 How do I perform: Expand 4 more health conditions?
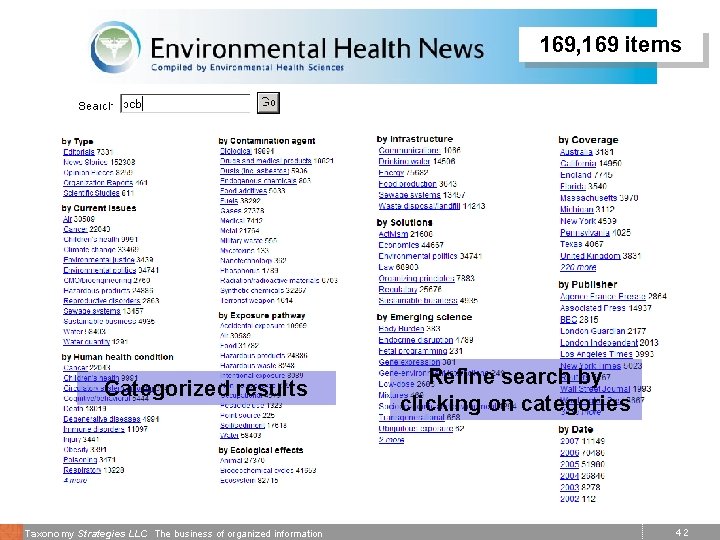pos(75,480)
